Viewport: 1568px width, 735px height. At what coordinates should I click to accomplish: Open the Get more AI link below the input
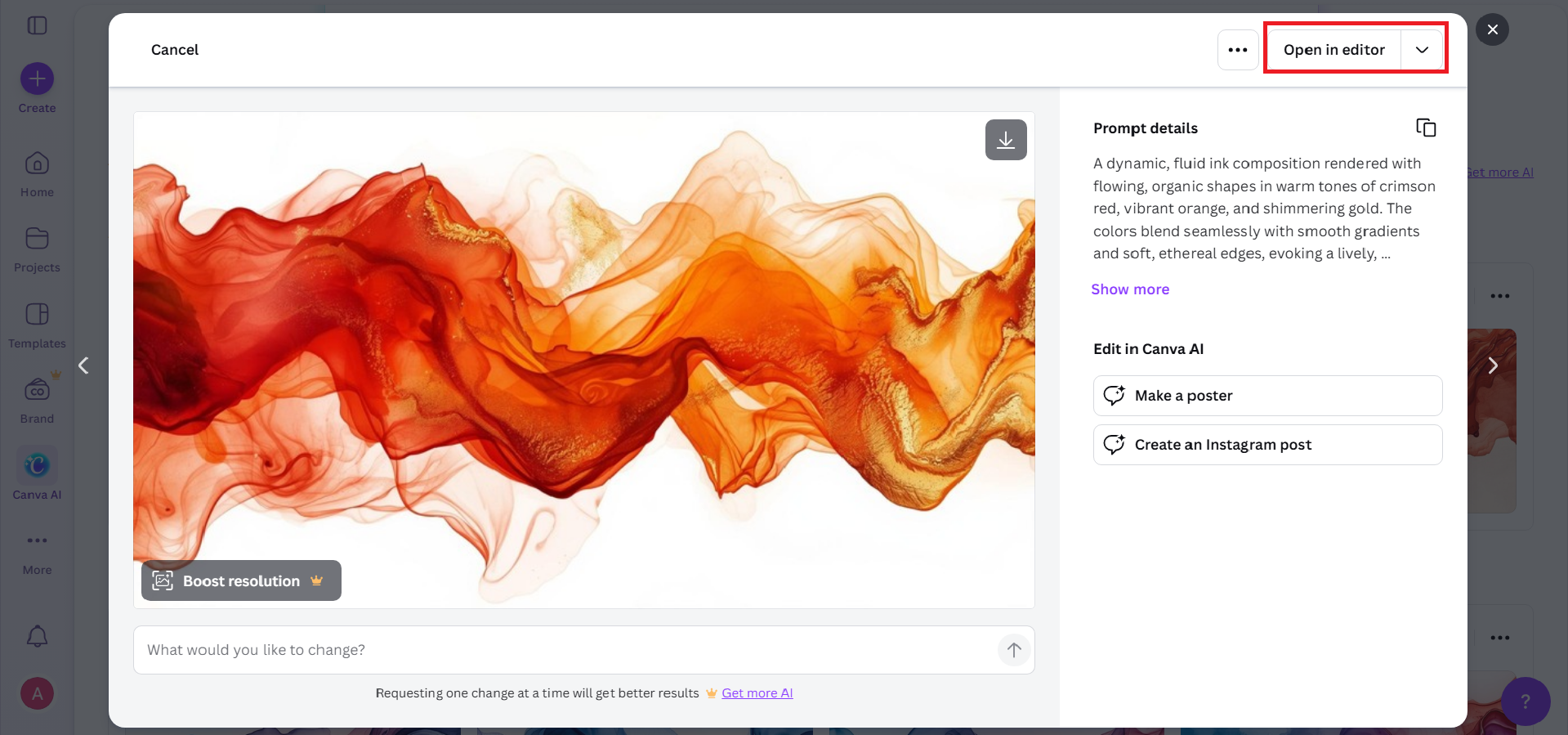(757, 693)
